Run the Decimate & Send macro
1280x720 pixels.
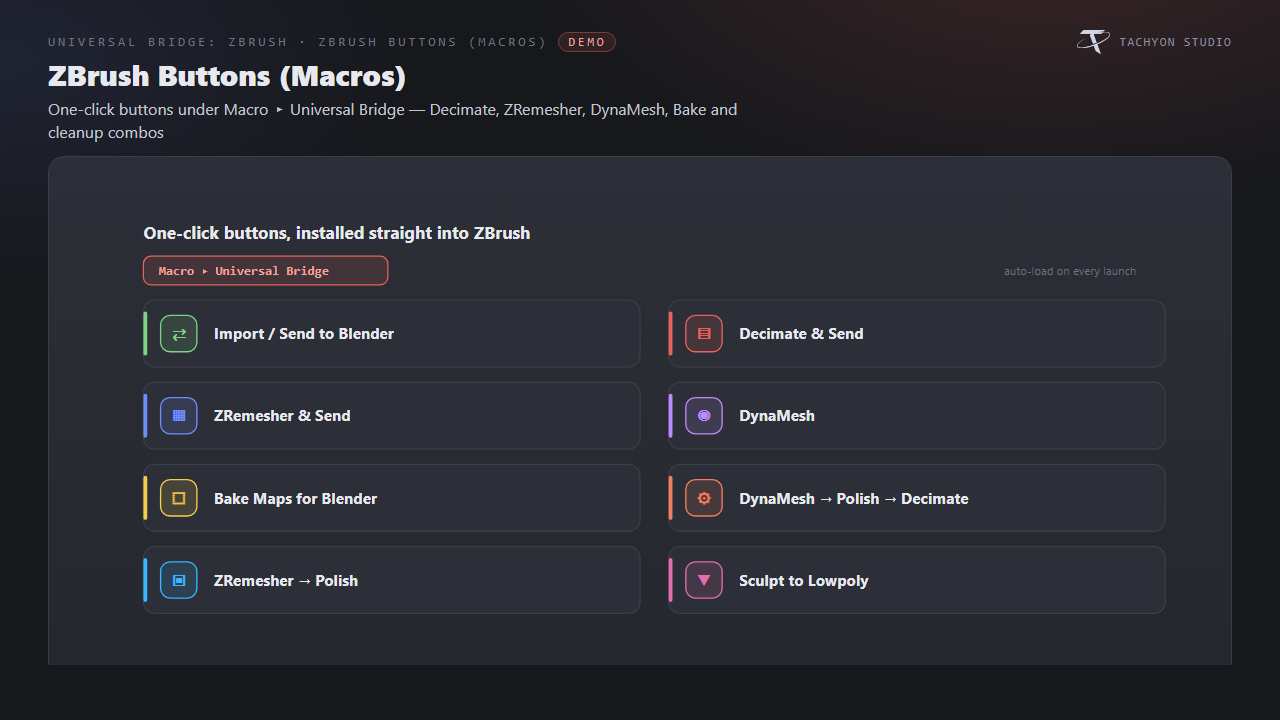[x=917, y=334]
